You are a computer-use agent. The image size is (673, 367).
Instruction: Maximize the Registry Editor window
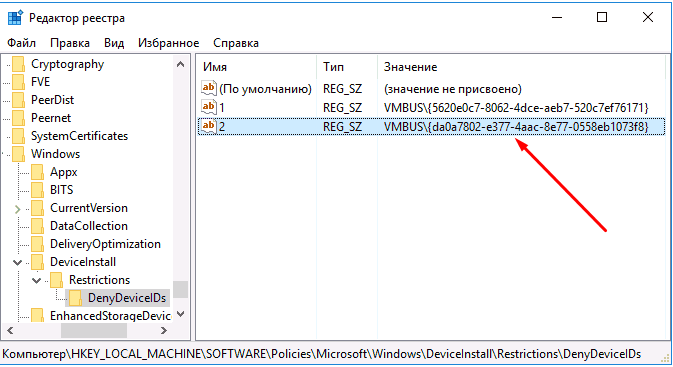pos(602,18)
